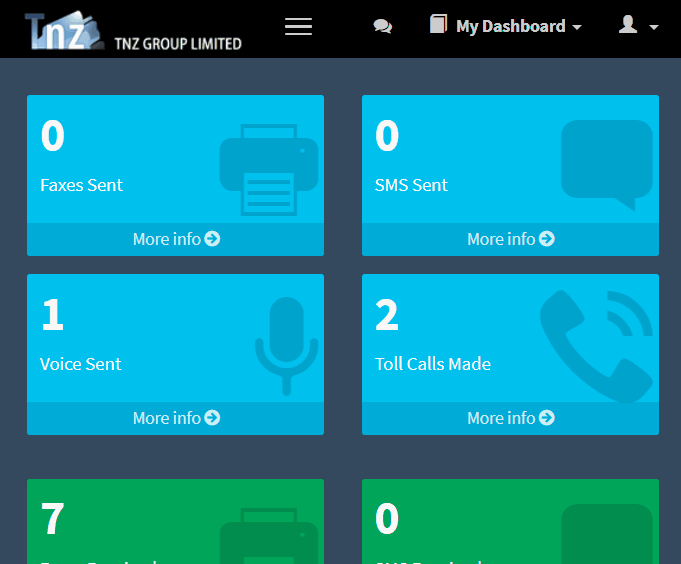The height and width of the screenshot is (564, 681).
Task: Click the fax printer icon on Faxes Sent
Action: tap(269, 170)
